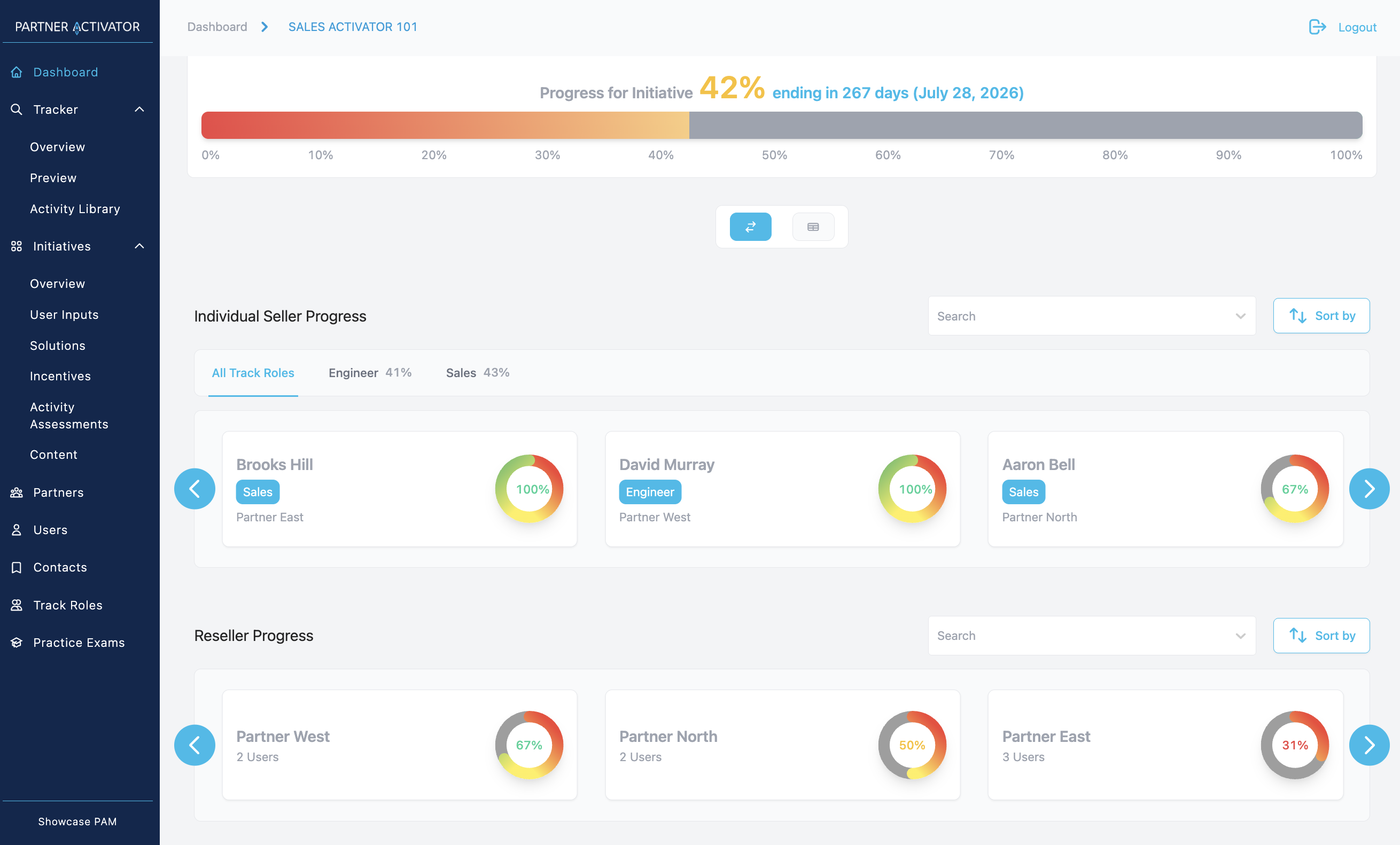Click the Partners group icon
Viewport: 1400px width, 845px height.
tap(17, 492)
